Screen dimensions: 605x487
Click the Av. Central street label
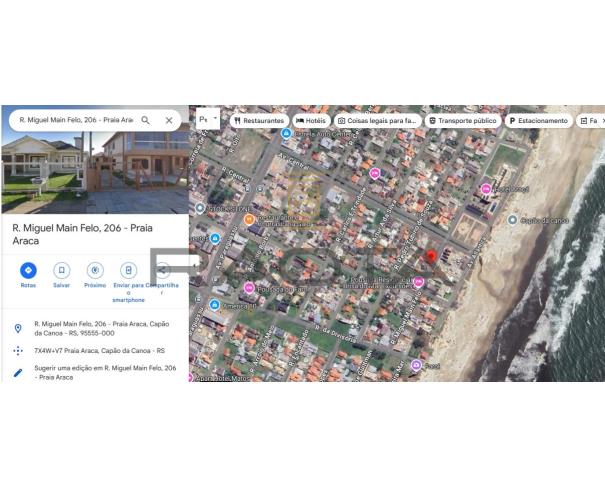pyautogui.click(x=294, y=162)
